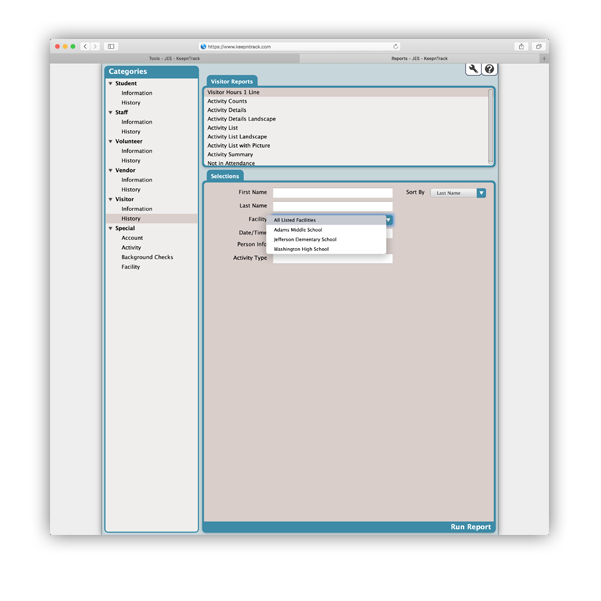Open the wrench tools icon
The height and width of the screenshot is (601, 601).
point(473,69)
